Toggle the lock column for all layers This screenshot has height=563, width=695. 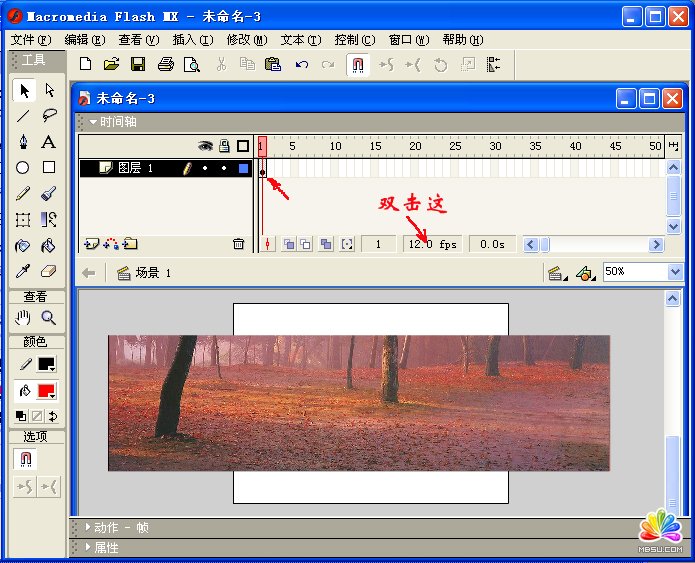[x=224, y=146]
